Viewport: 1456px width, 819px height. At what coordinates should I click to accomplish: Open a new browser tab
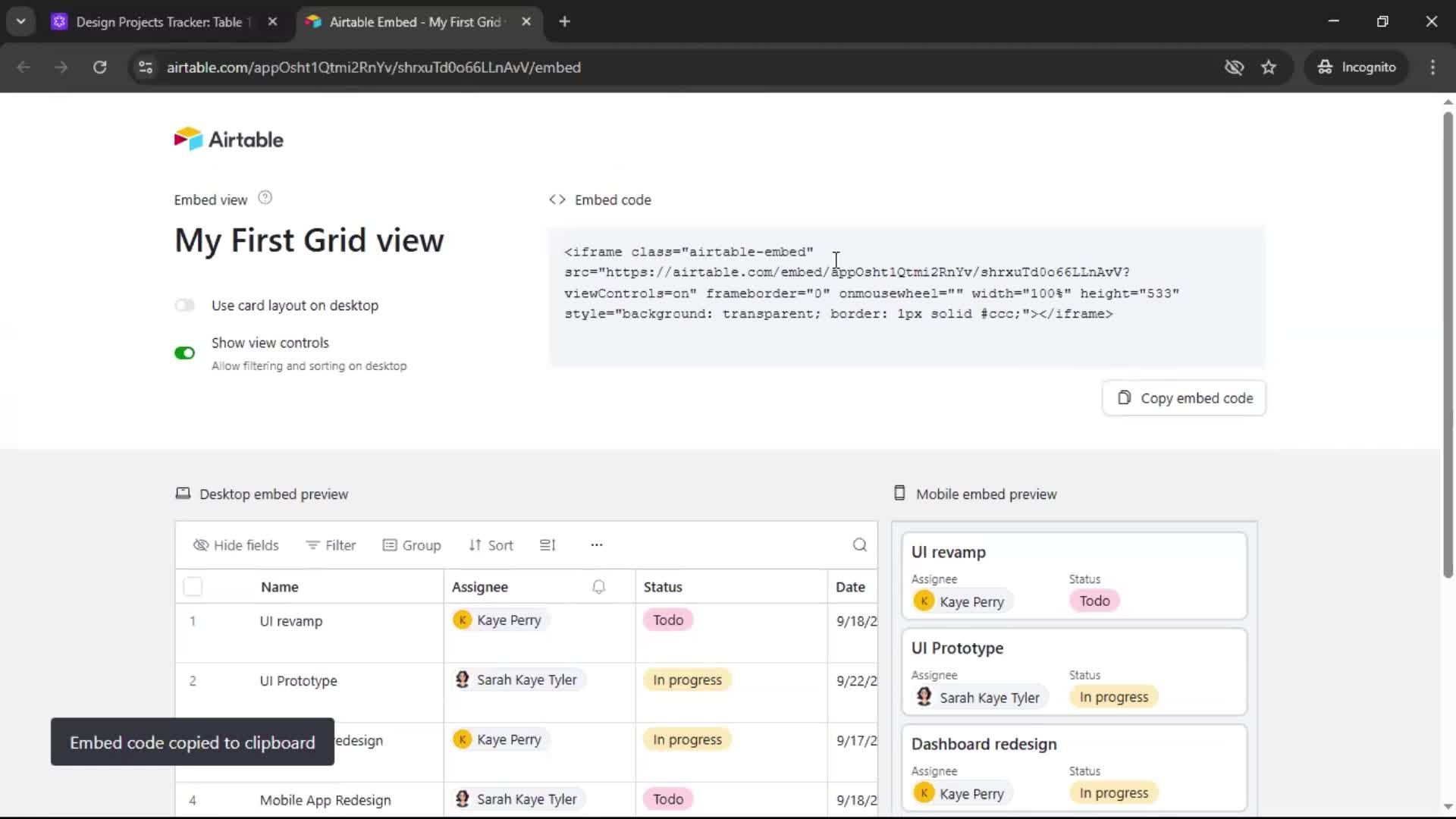564,22
